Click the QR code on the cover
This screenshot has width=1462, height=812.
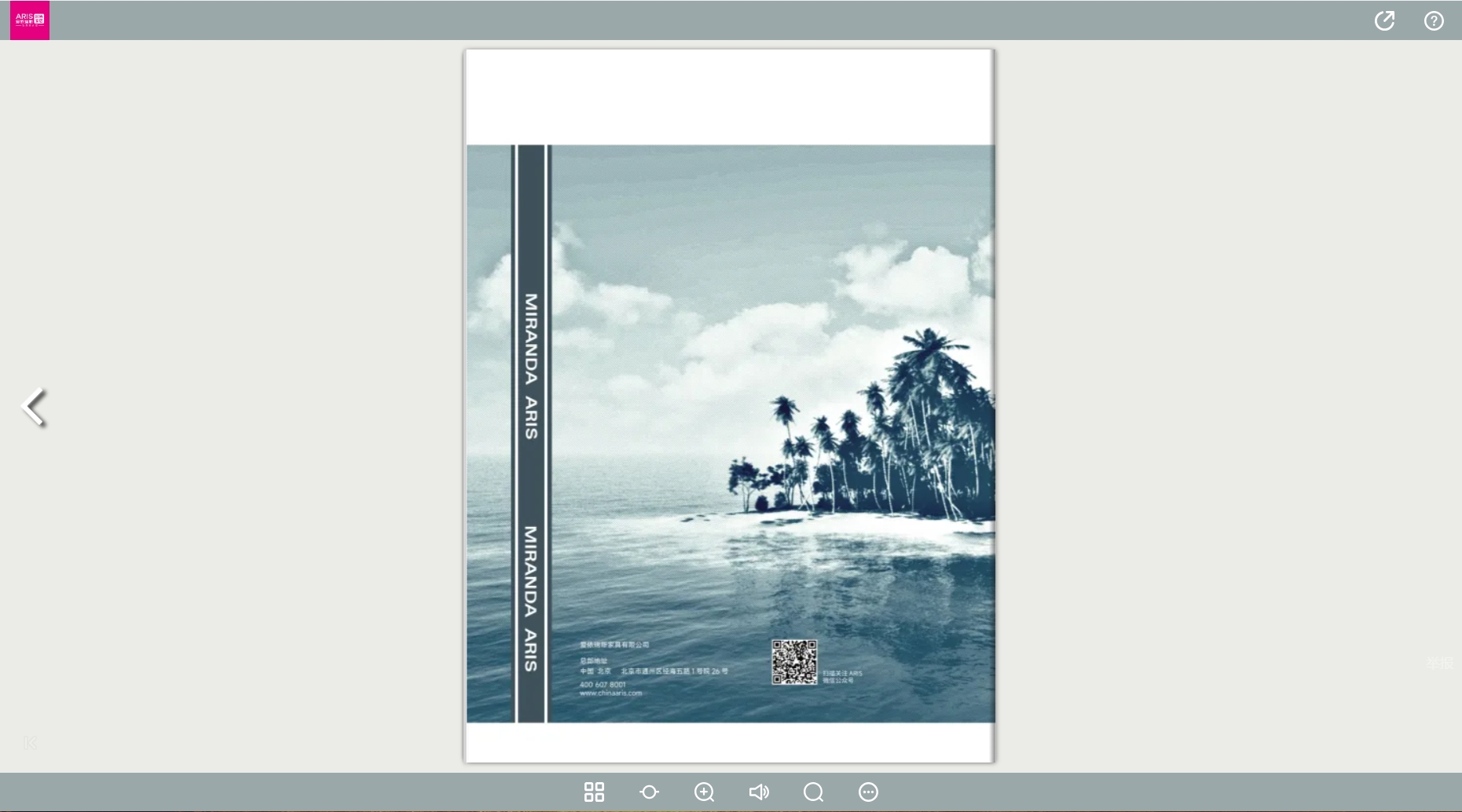coord(793,661)
